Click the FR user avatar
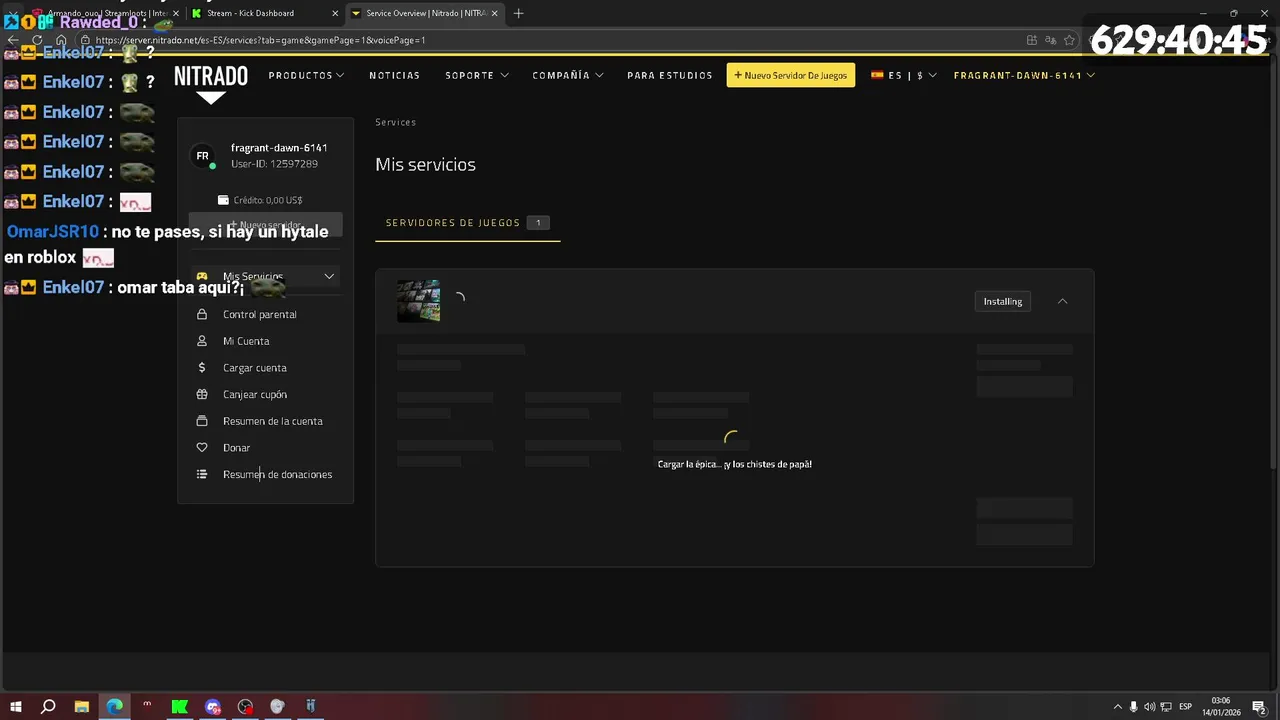Screen dimensions: 1280x720 pyautogui.click(x=203, y=156)
